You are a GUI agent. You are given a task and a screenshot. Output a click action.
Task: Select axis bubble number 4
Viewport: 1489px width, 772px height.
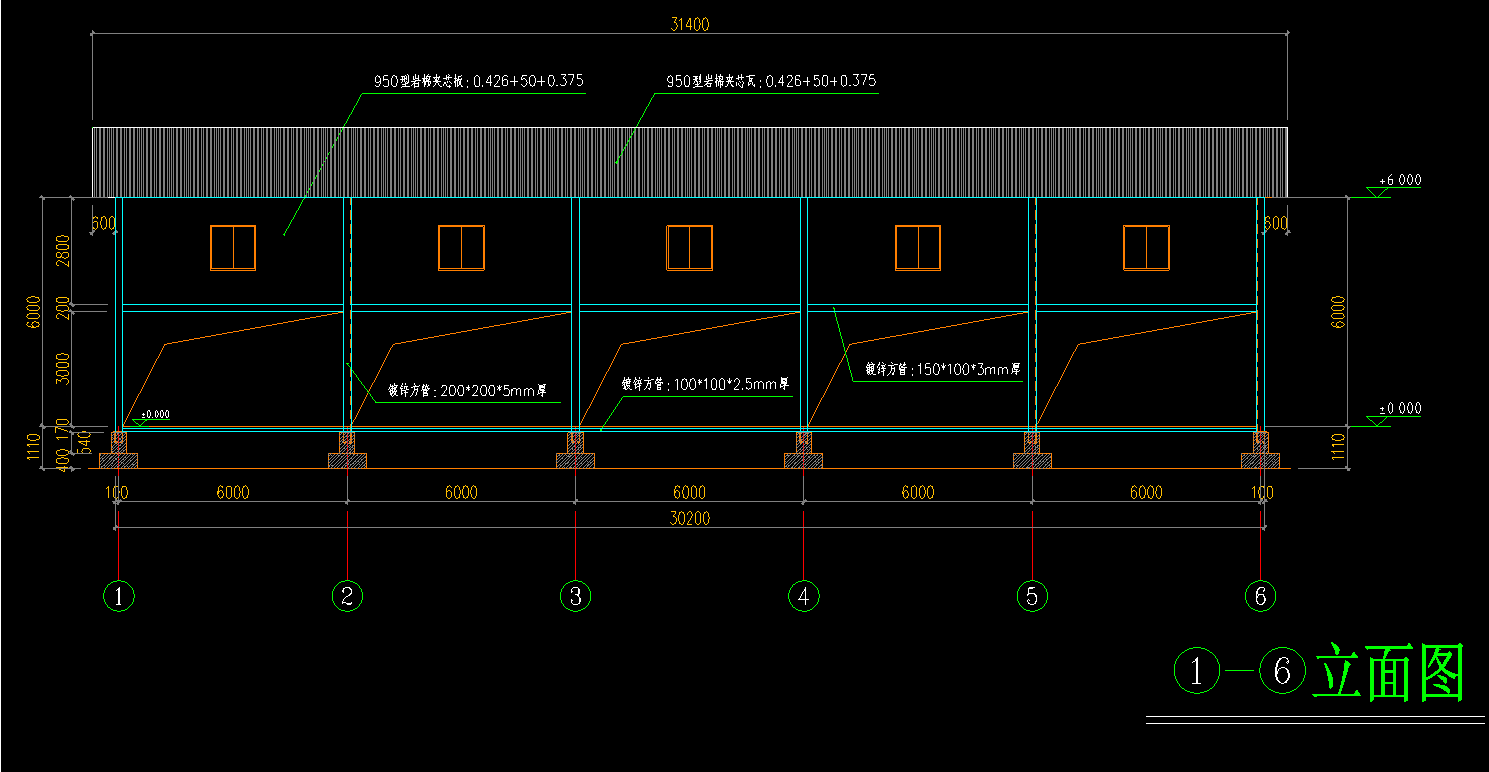[803, 597]
